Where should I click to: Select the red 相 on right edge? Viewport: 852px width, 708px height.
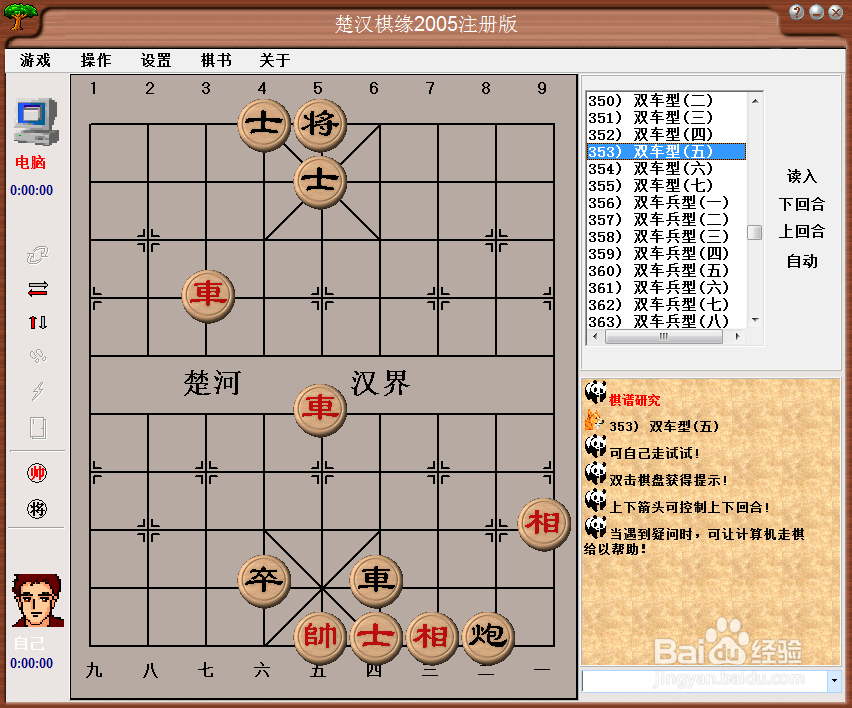pyautogui.click(x=544, y=524)
